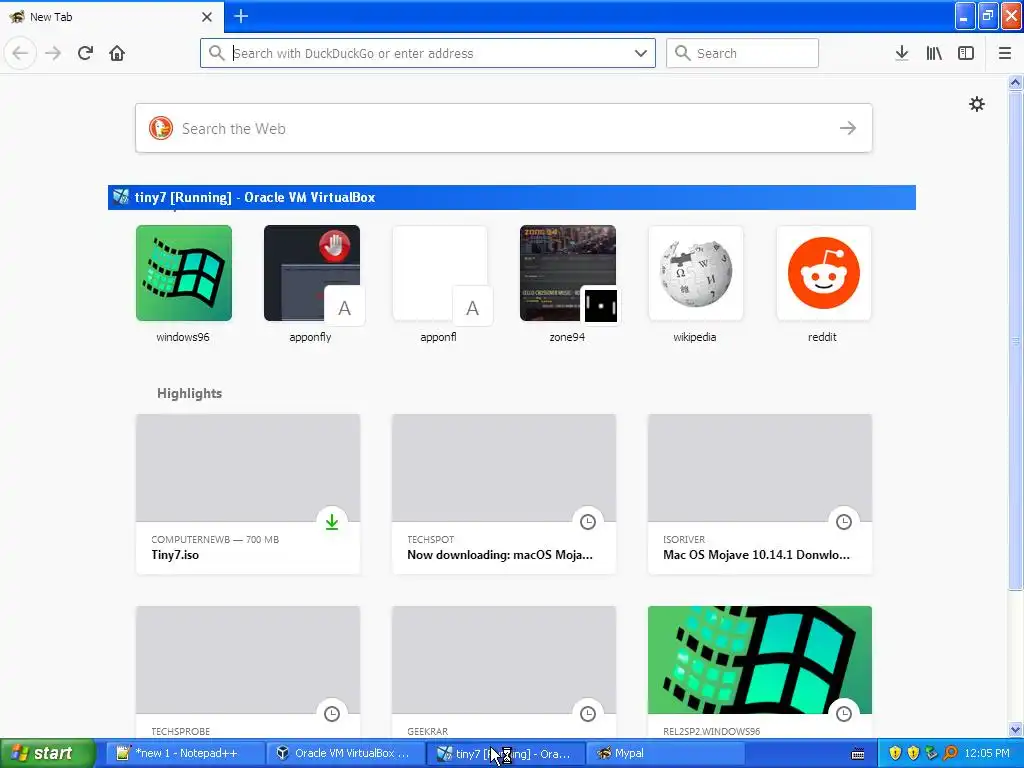Open the downloads panel arrow icon
The width and height of the screenshot is (1024, 768).
pos(902,53)
